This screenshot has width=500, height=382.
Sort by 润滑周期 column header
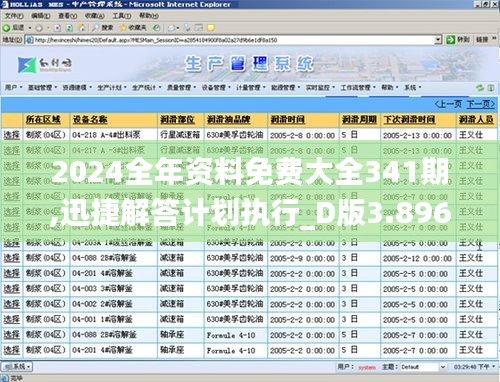359,119
